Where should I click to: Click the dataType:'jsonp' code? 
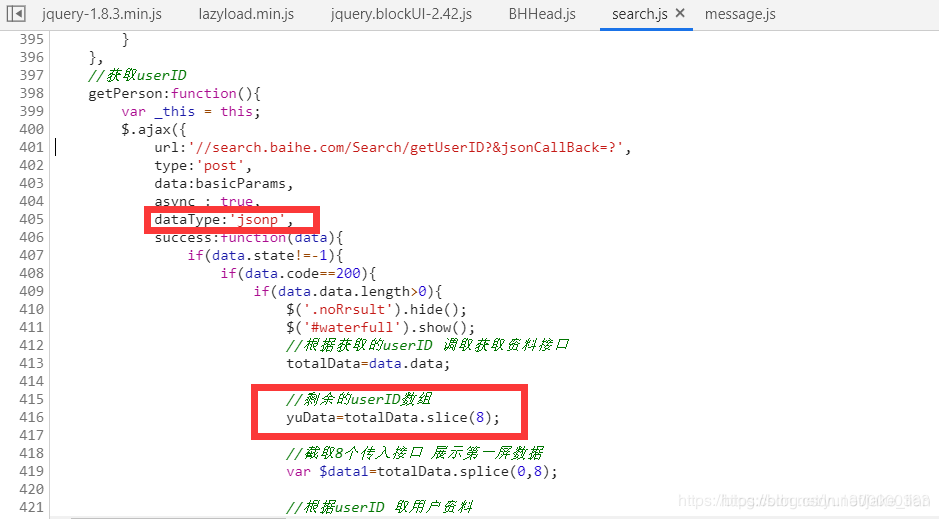(x=224, y=220)
